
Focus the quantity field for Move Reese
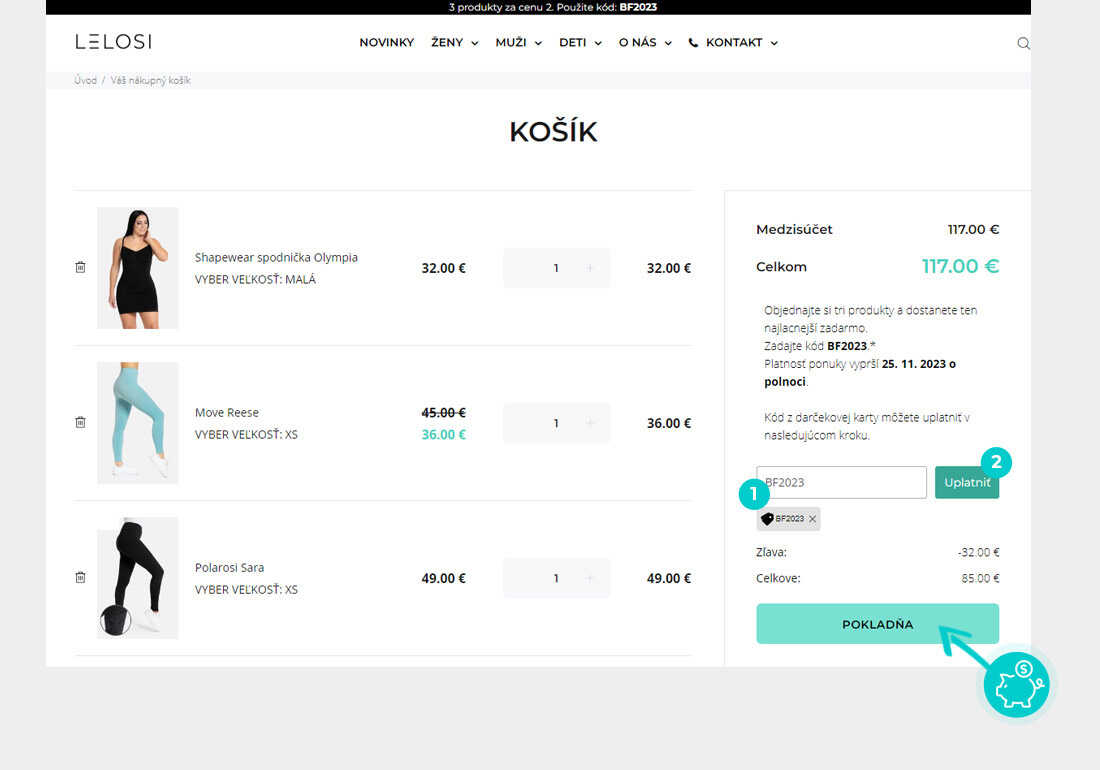(556, 423)
